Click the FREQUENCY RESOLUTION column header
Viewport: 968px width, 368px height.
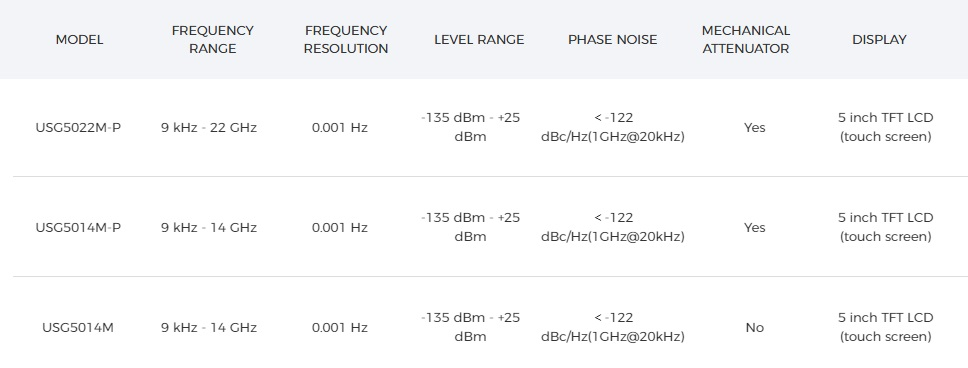point(346,40)
